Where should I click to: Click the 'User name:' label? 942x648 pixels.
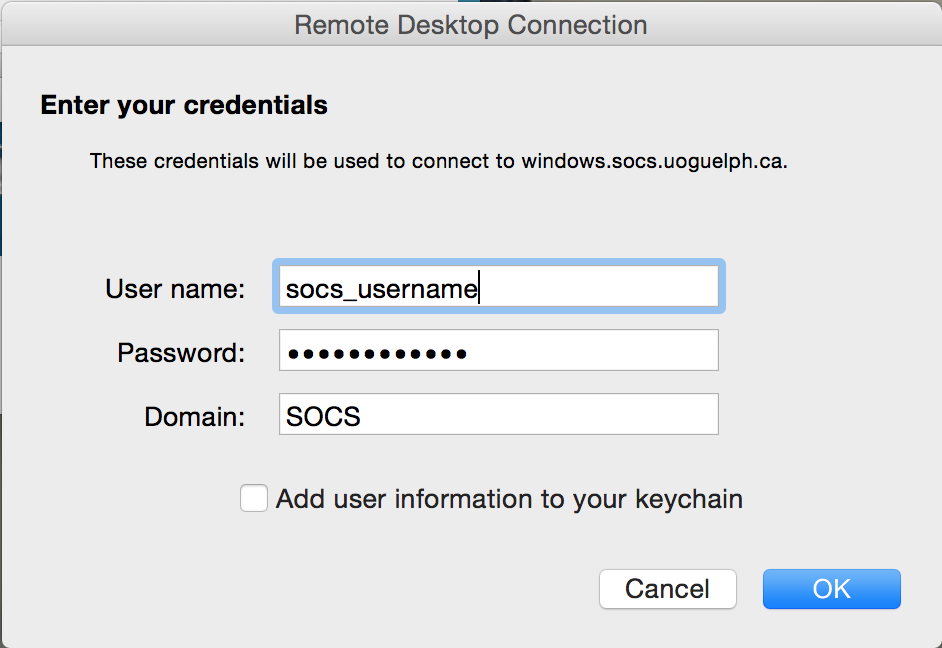pyautogui.click(x=174, y=289)
